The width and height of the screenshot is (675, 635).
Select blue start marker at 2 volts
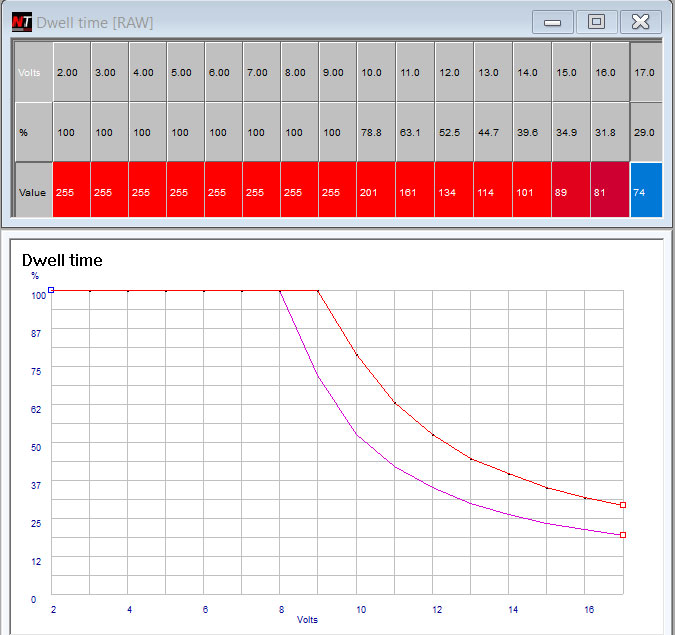(51, 290)
